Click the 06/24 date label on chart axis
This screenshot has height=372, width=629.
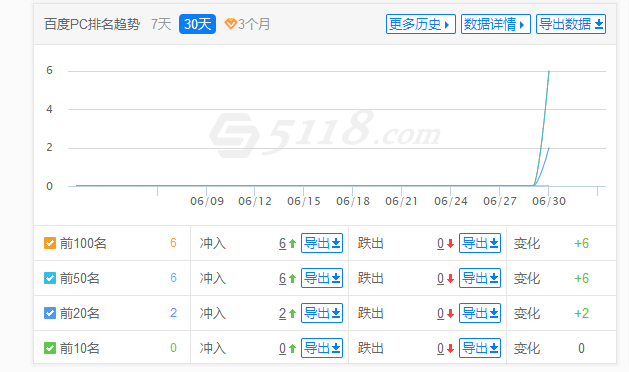coord(451,201)
